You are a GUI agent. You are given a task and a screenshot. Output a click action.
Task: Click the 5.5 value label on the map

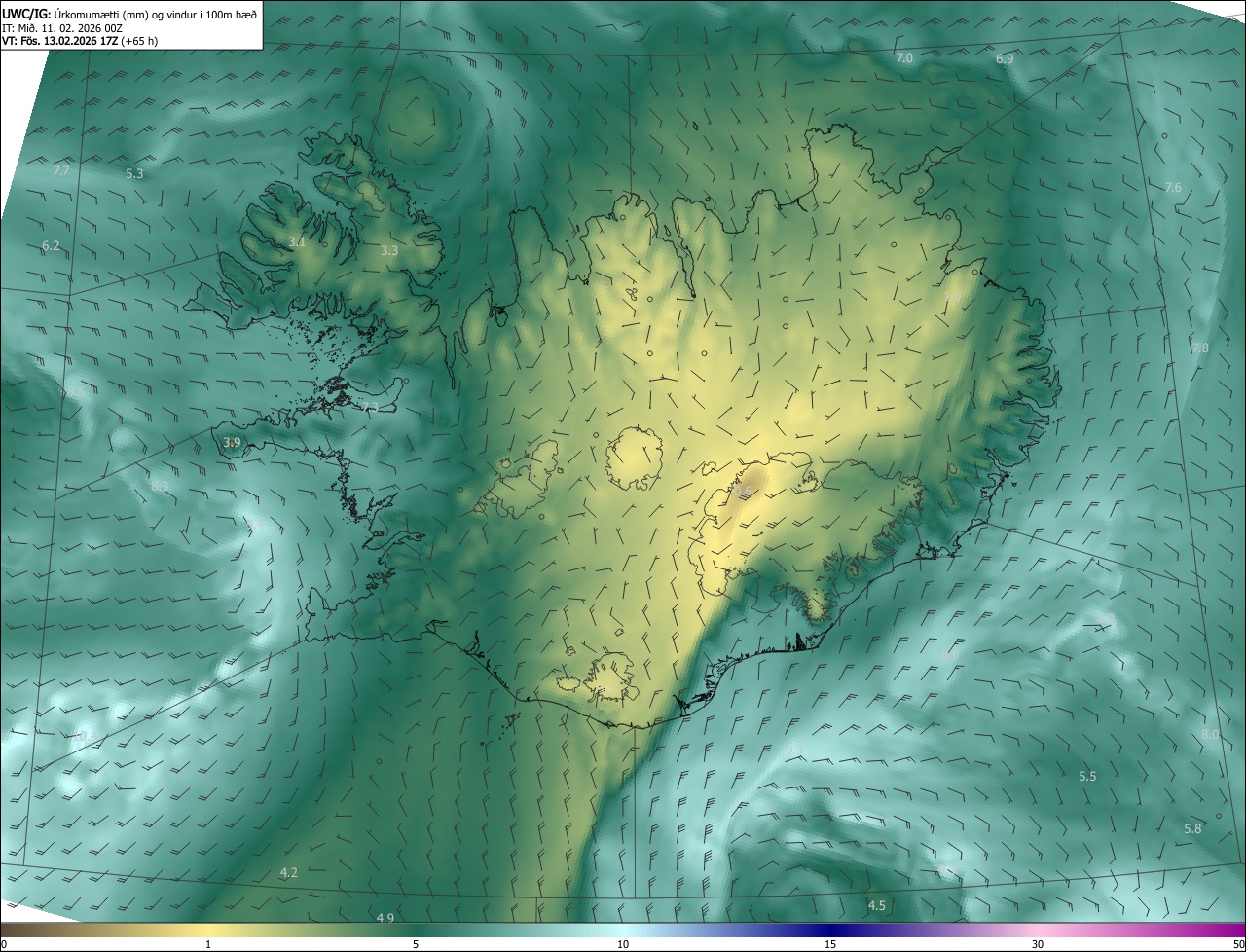point(1087,777)
